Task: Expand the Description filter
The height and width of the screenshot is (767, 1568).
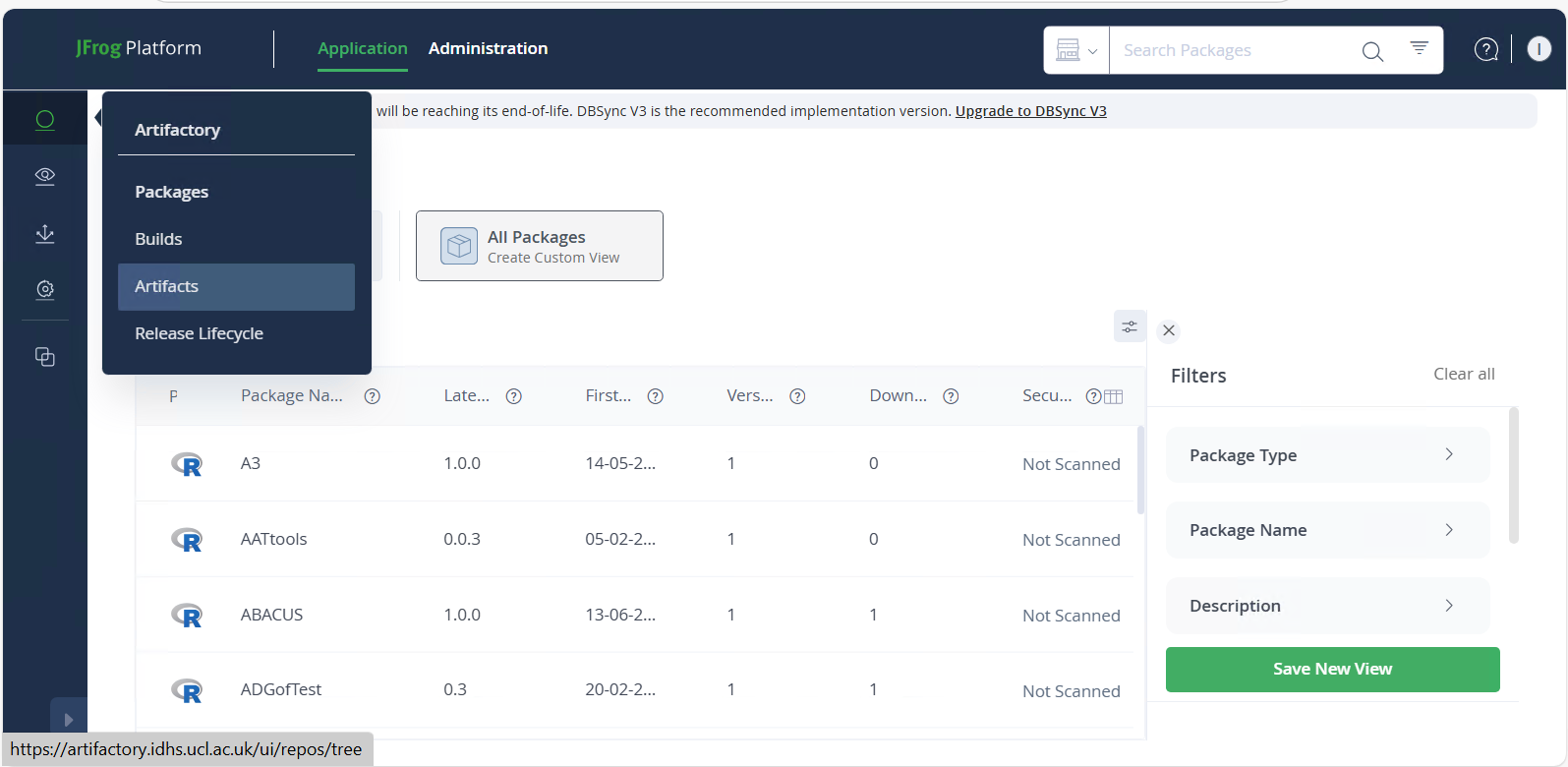Action: point(1327,606)
